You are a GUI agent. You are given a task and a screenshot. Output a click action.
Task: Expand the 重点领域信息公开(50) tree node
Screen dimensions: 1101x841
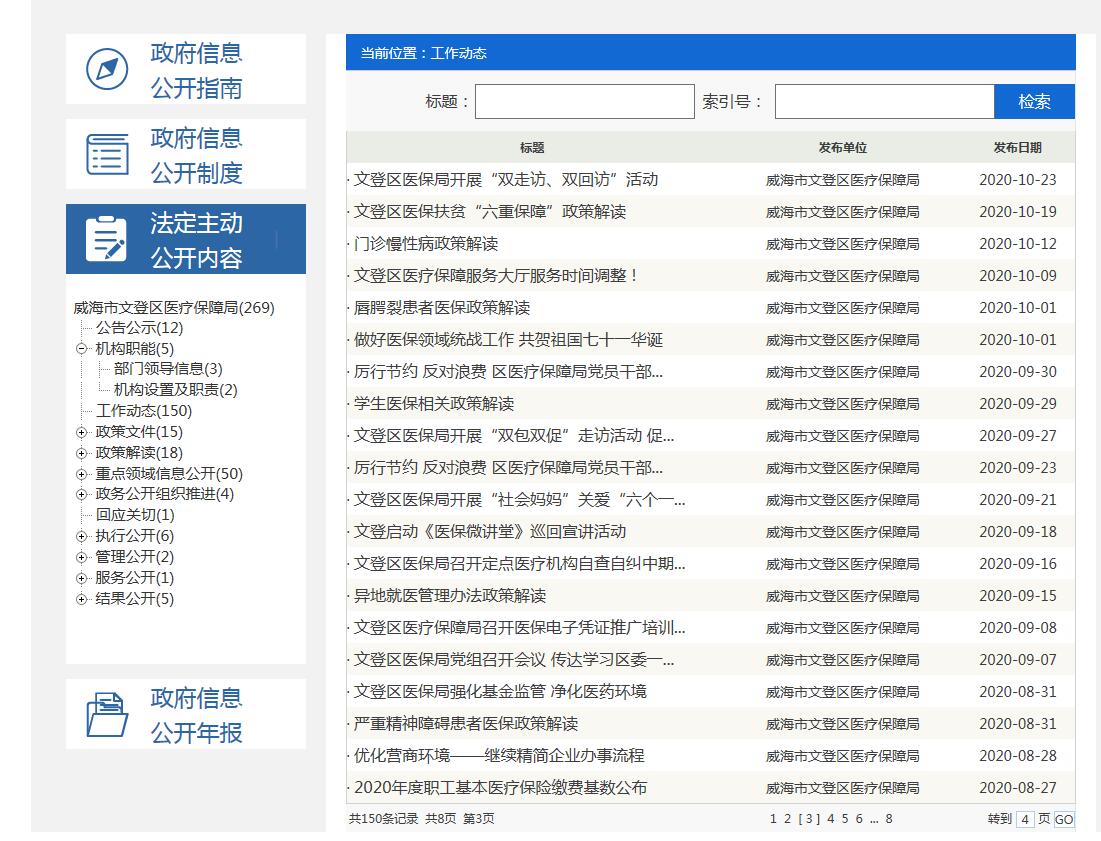pos(82,474)
